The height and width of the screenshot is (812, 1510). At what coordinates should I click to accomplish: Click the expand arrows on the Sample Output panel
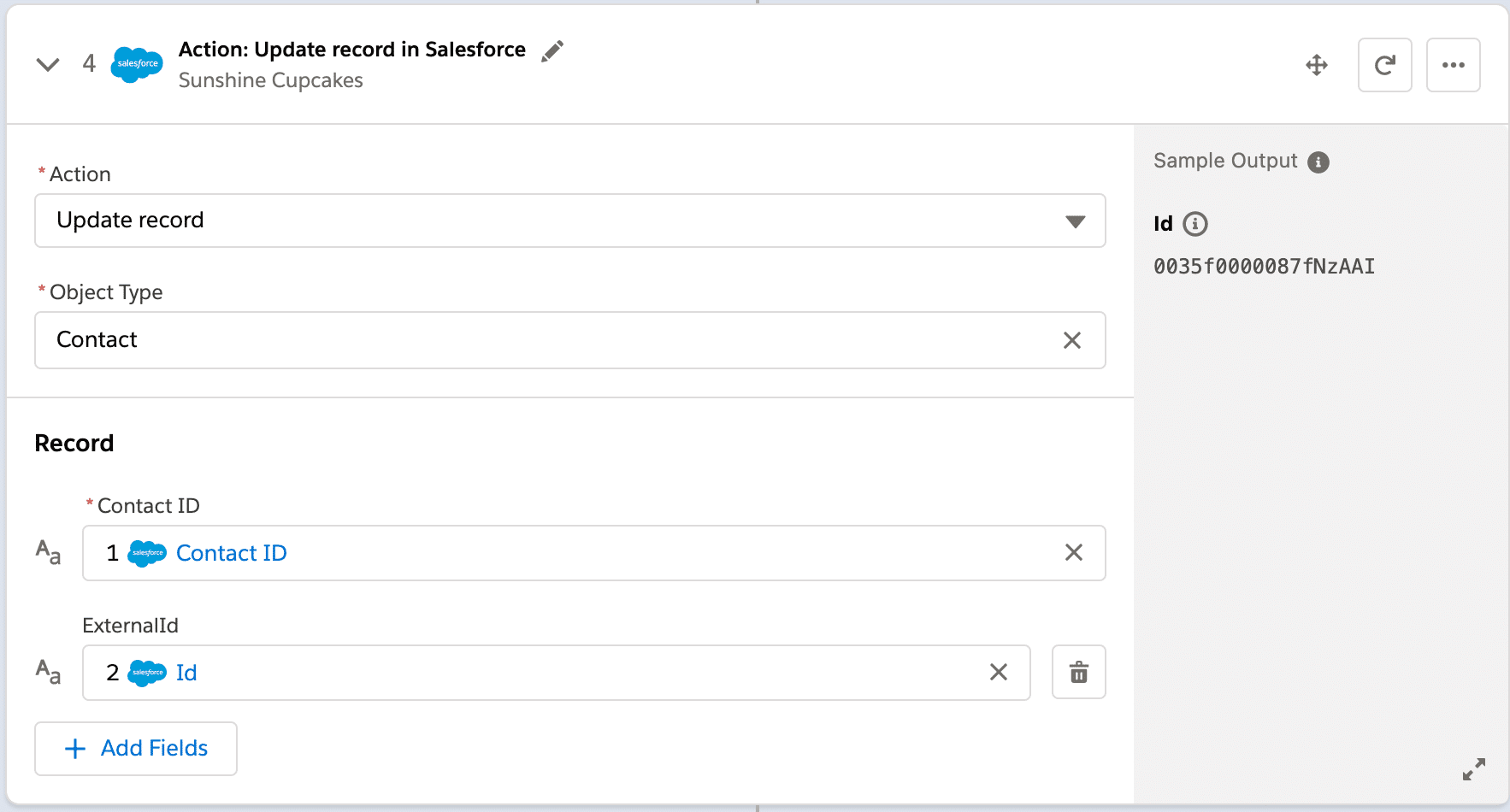[1474, 768]
